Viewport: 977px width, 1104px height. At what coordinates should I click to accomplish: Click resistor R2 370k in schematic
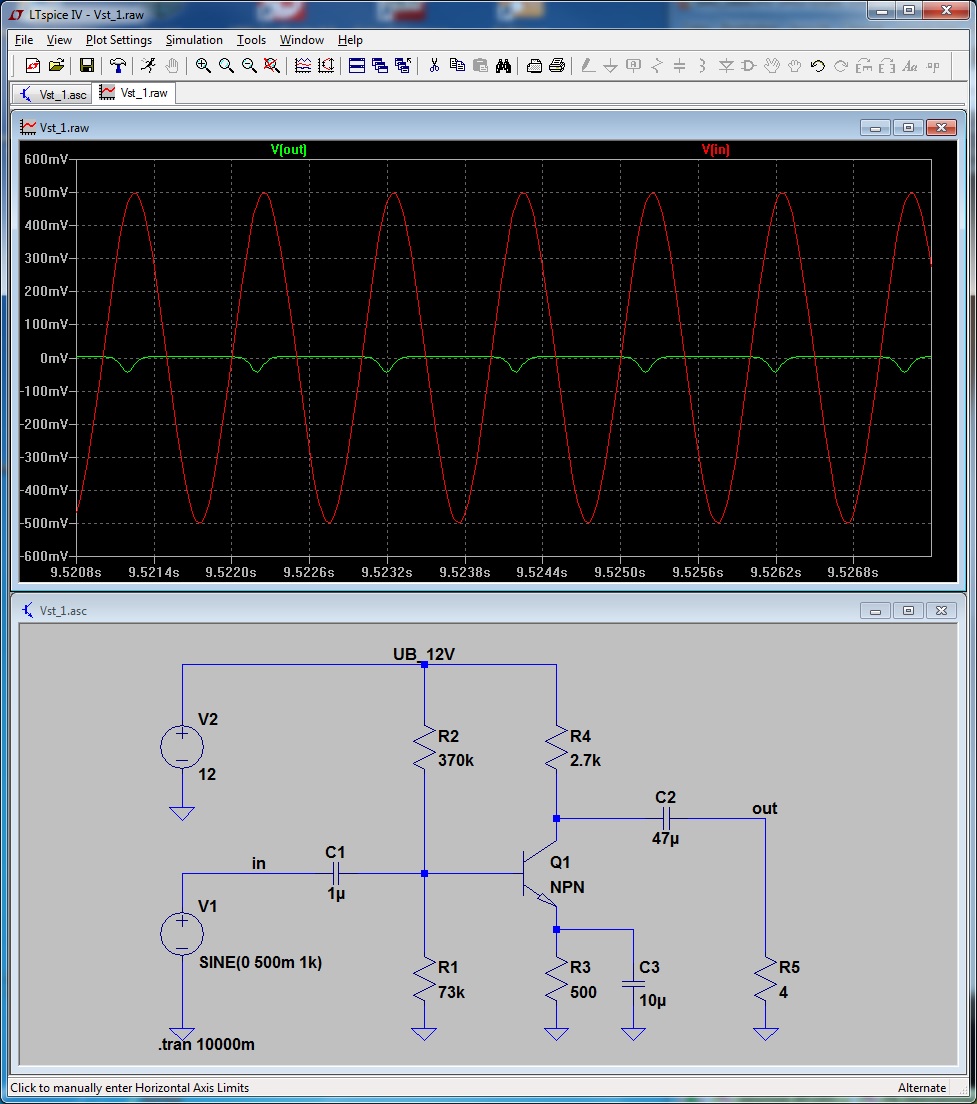coord(424,748)
